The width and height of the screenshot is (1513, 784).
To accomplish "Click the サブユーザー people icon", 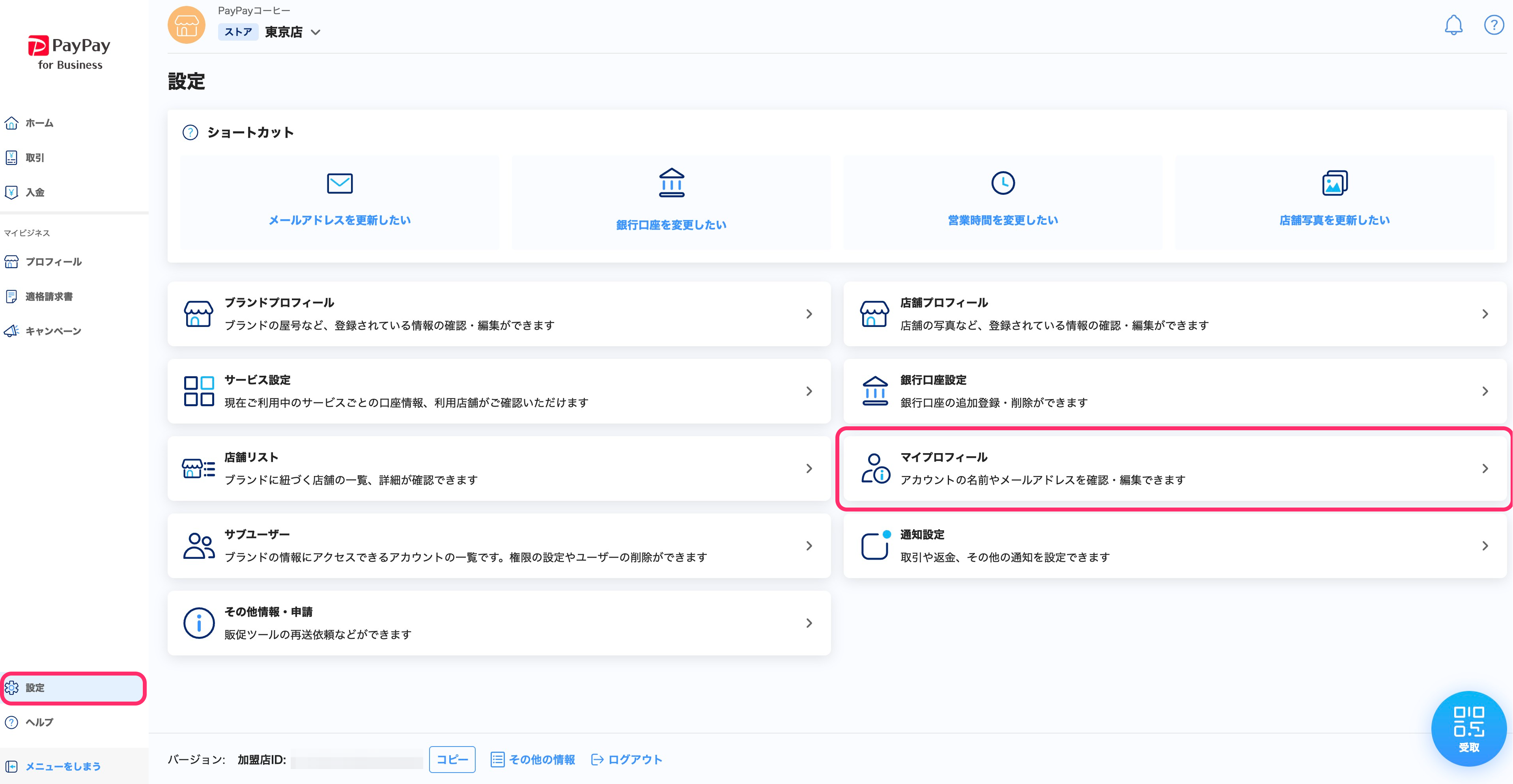I will [x=198, y=545].
